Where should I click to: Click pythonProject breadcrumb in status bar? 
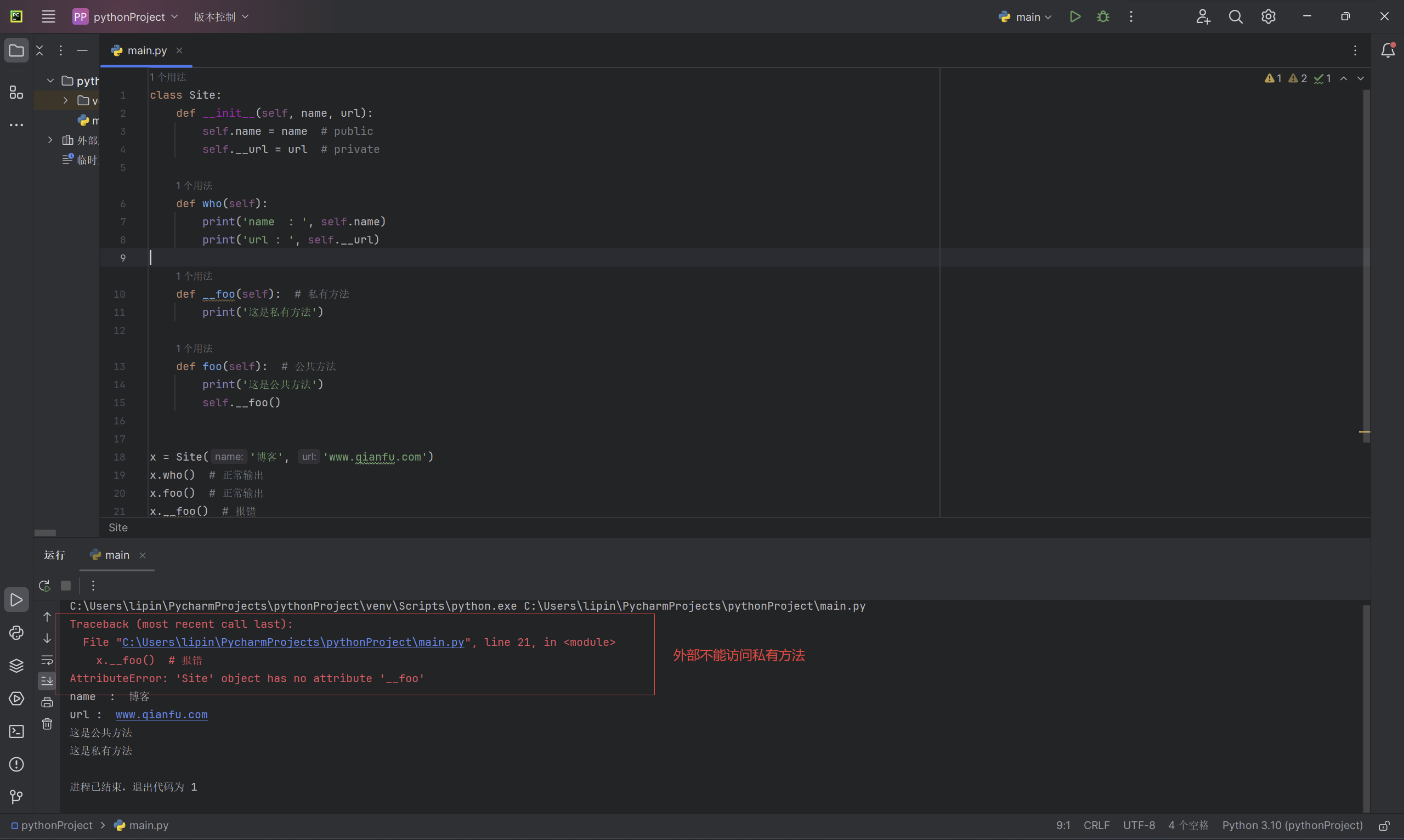(52, 825)
